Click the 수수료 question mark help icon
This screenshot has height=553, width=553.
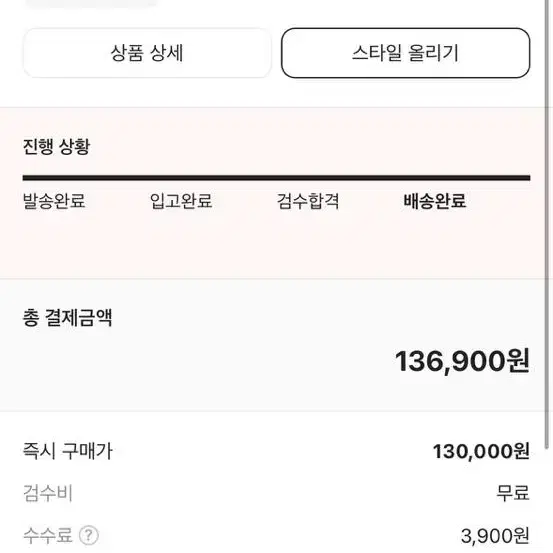[x=89, y=535]
